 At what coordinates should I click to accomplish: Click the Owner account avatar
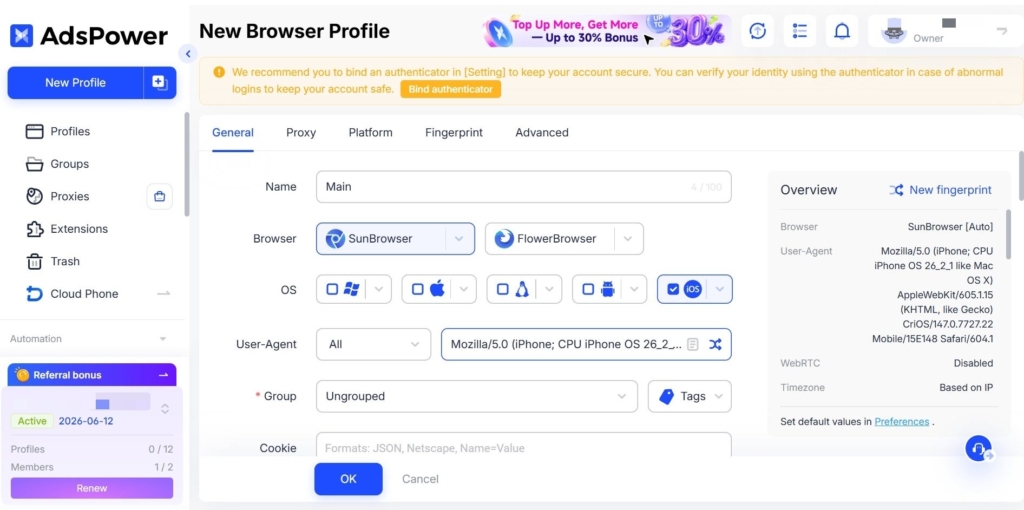coord(894,31)
